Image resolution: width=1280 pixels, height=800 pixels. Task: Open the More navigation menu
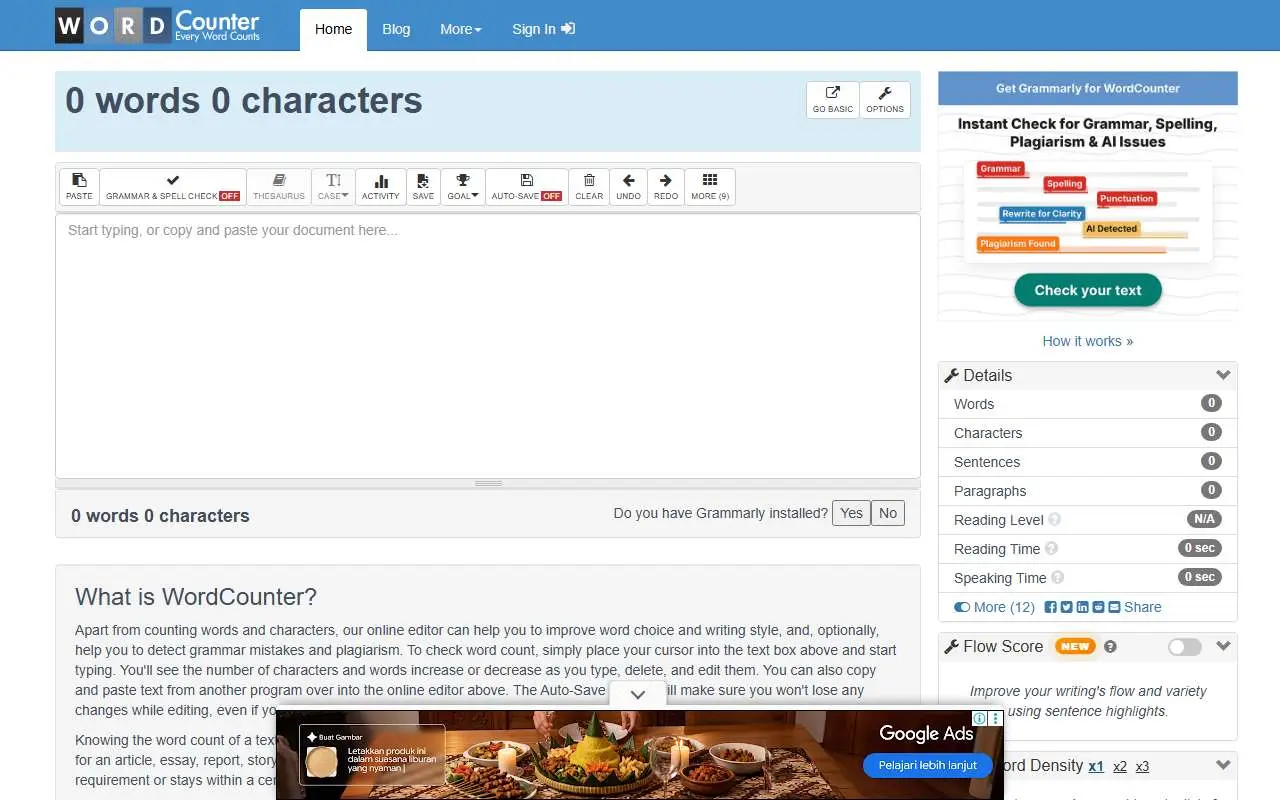461,29
